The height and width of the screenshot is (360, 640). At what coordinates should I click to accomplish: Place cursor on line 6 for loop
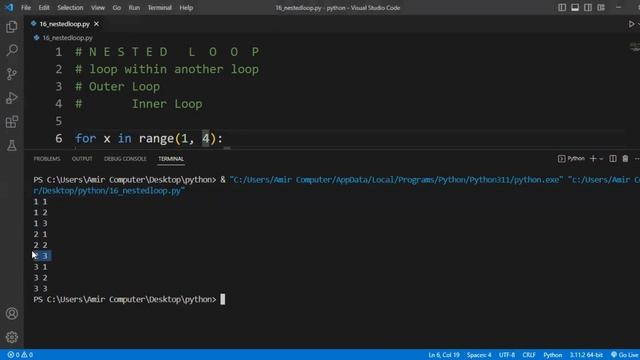[x=149, y=139]
